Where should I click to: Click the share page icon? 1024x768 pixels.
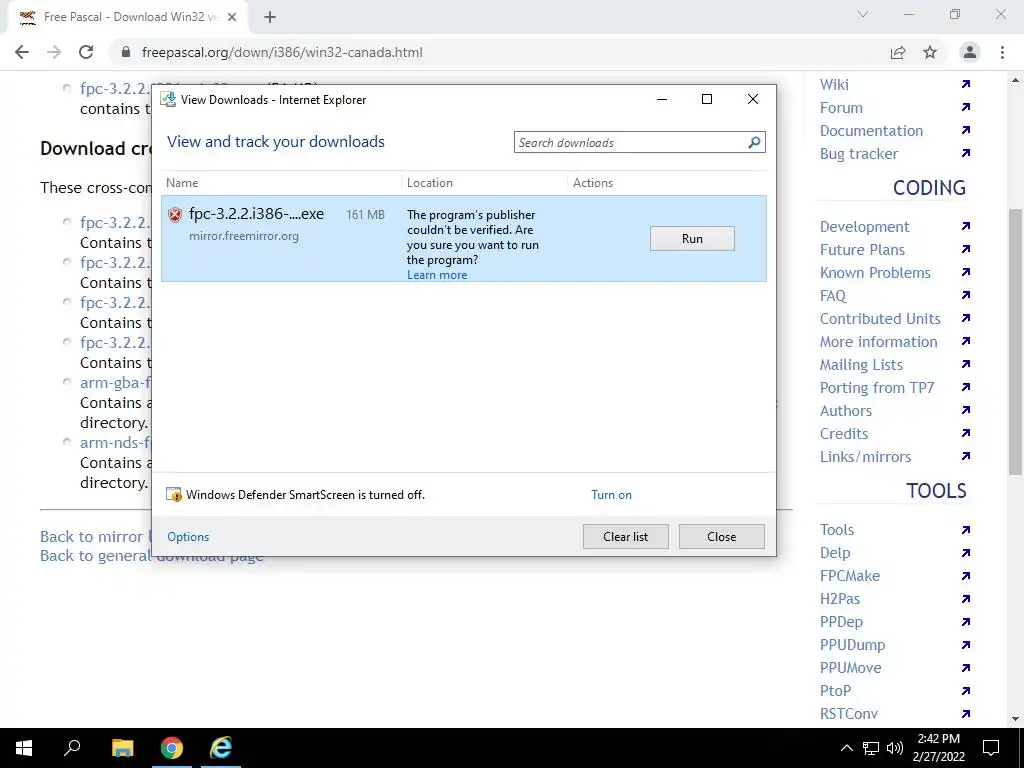pyautogui.click(x=898, y=53)
